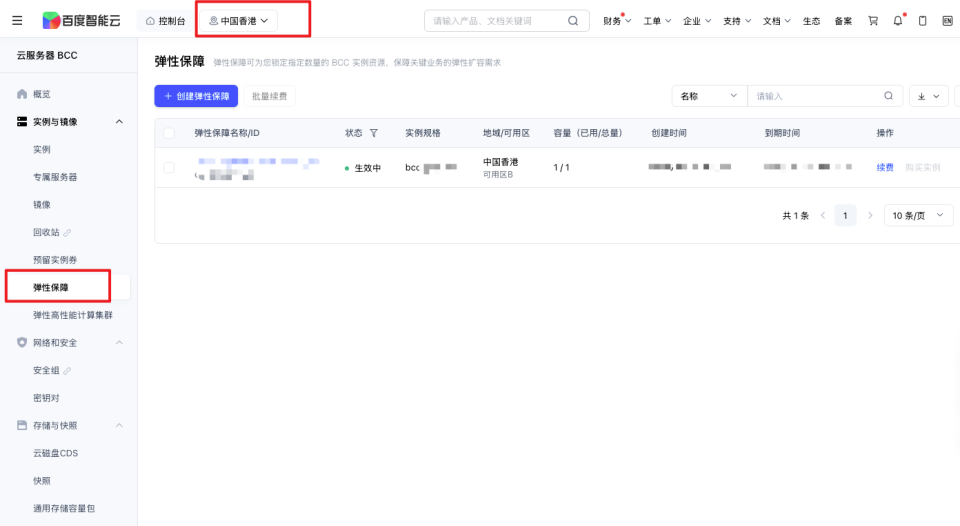Collapse the 存储与快照 section
Image resolution: width=960 pixels, height=526 pixels.
tap(119, 426)
